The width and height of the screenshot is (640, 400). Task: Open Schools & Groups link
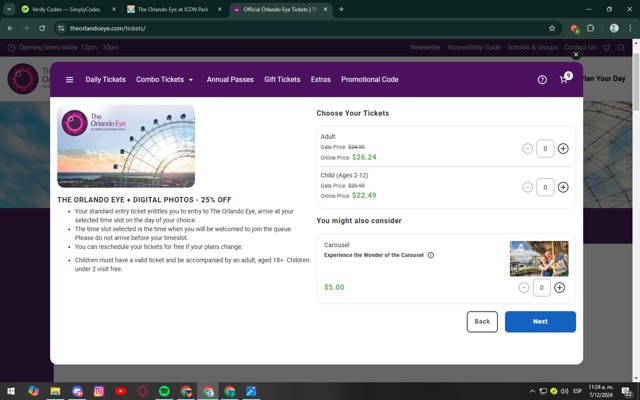532,47
